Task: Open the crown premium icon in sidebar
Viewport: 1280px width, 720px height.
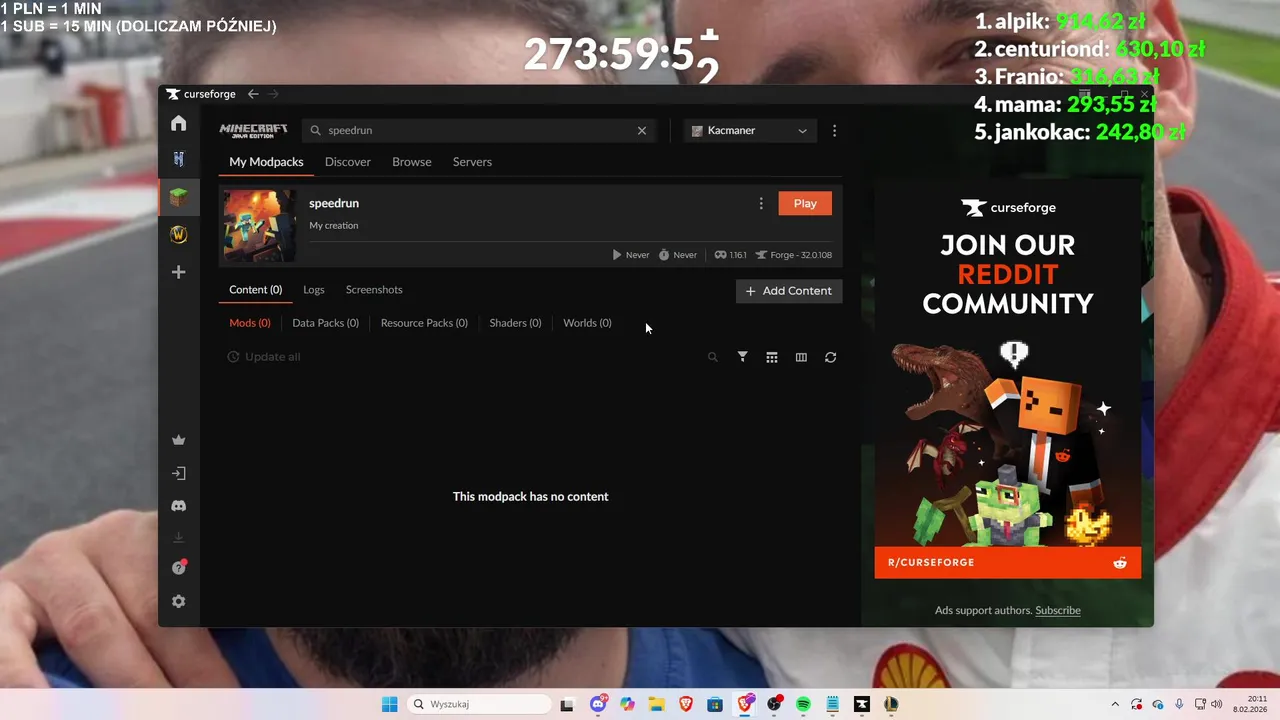Action: click(179, 440)
